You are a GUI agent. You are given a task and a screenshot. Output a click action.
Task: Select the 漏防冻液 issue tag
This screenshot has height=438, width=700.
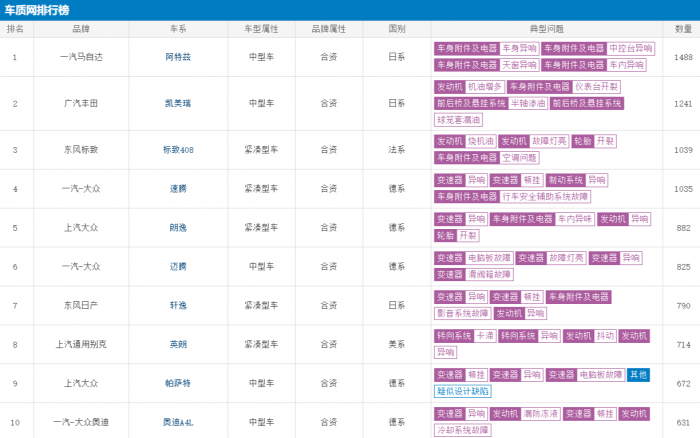(x=541, y=413)
